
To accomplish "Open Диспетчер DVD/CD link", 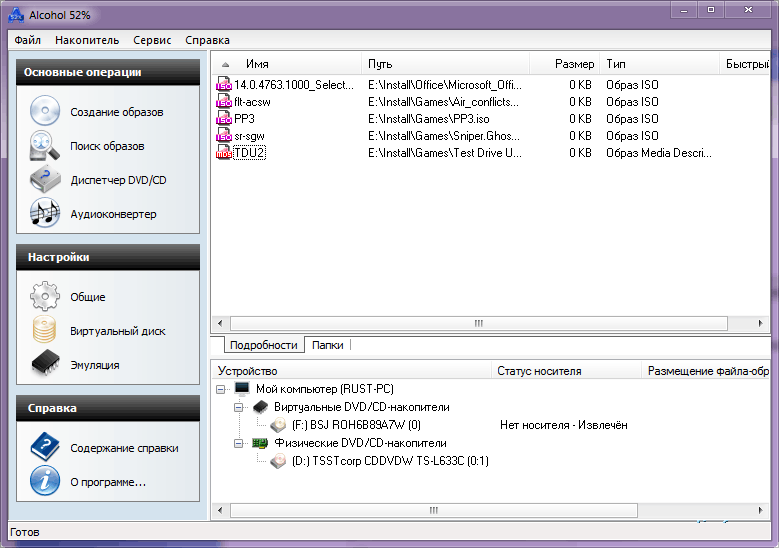I will (118, 180).
